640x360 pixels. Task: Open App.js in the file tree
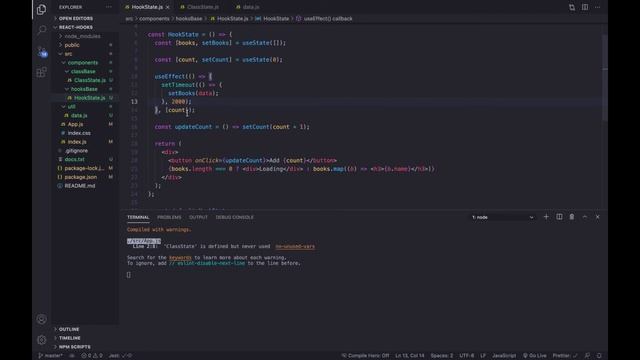tap(76, 124)
